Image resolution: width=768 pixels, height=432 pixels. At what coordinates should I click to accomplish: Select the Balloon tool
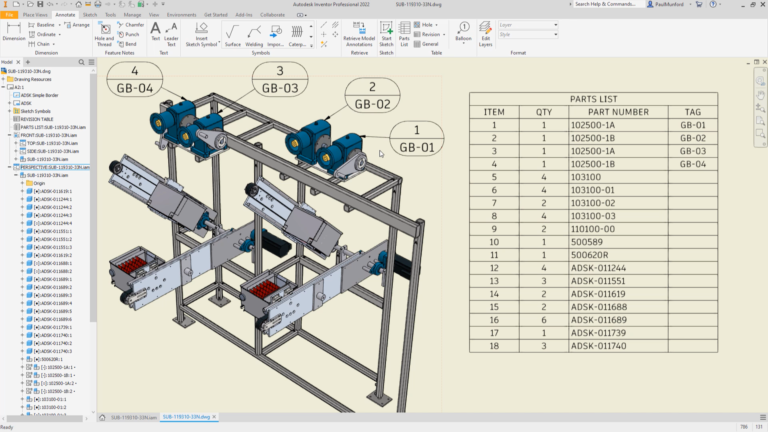463,31
